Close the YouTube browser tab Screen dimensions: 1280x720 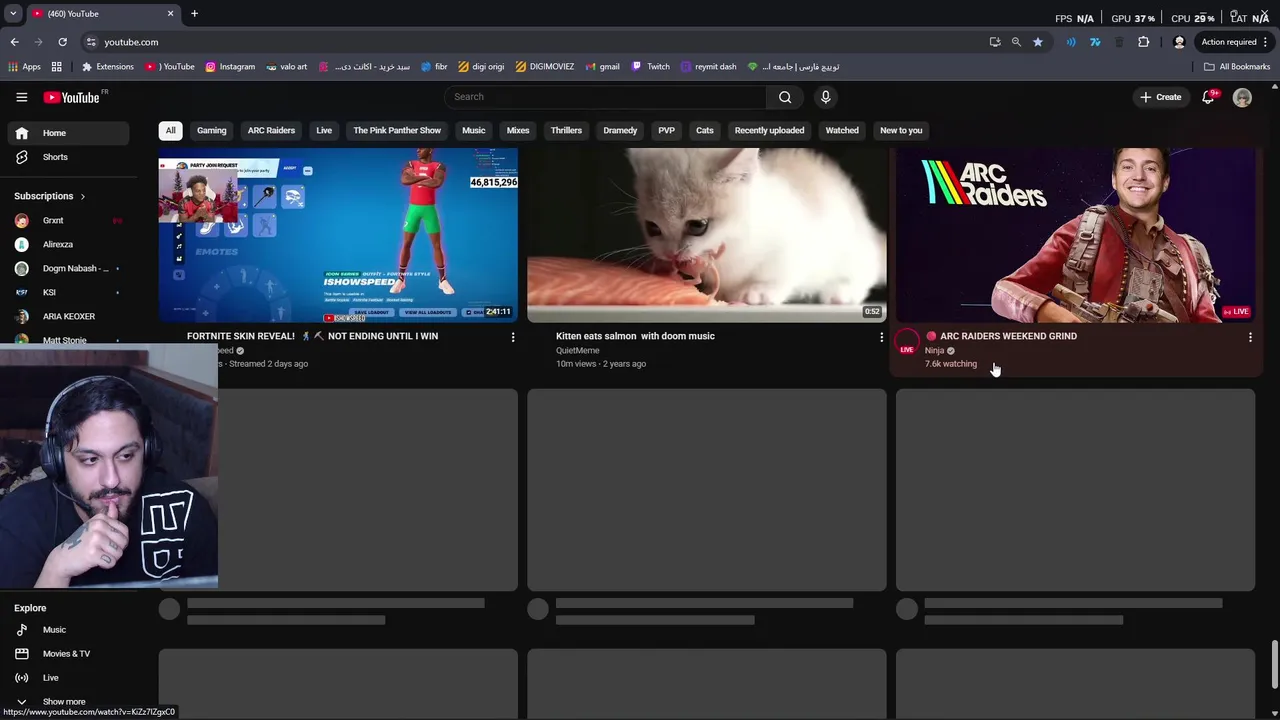(170, 14)
